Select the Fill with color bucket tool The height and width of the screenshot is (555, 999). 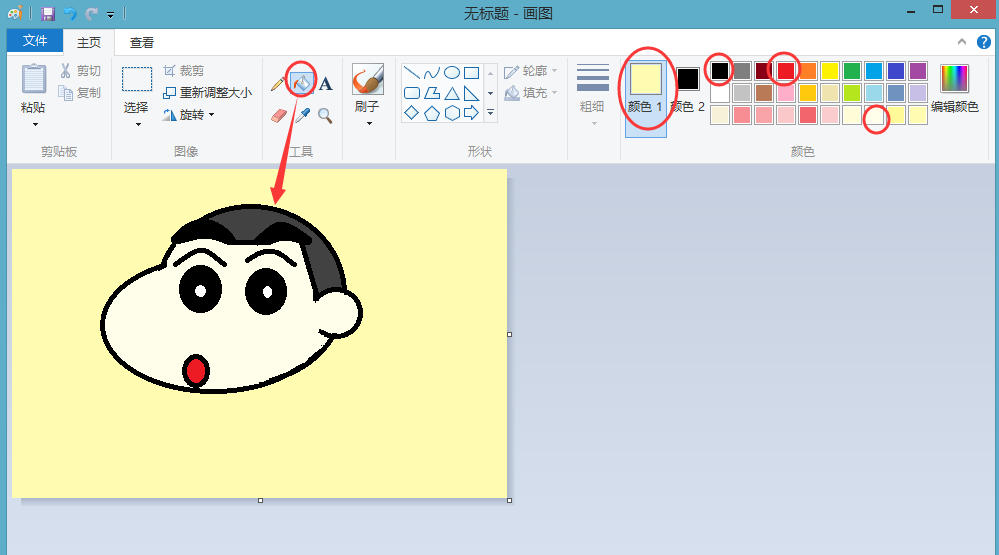[x=302, y=82]
